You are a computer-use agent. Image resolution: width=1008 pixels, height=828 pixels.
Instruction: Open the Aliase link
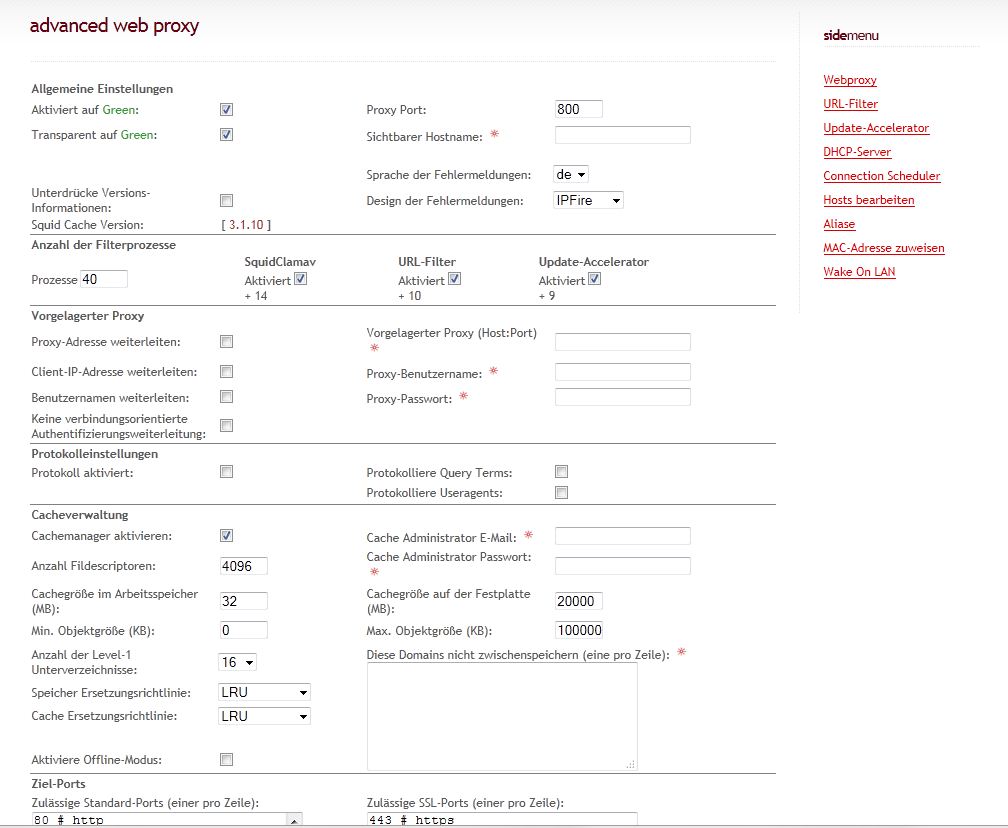(x=840, y=224)
